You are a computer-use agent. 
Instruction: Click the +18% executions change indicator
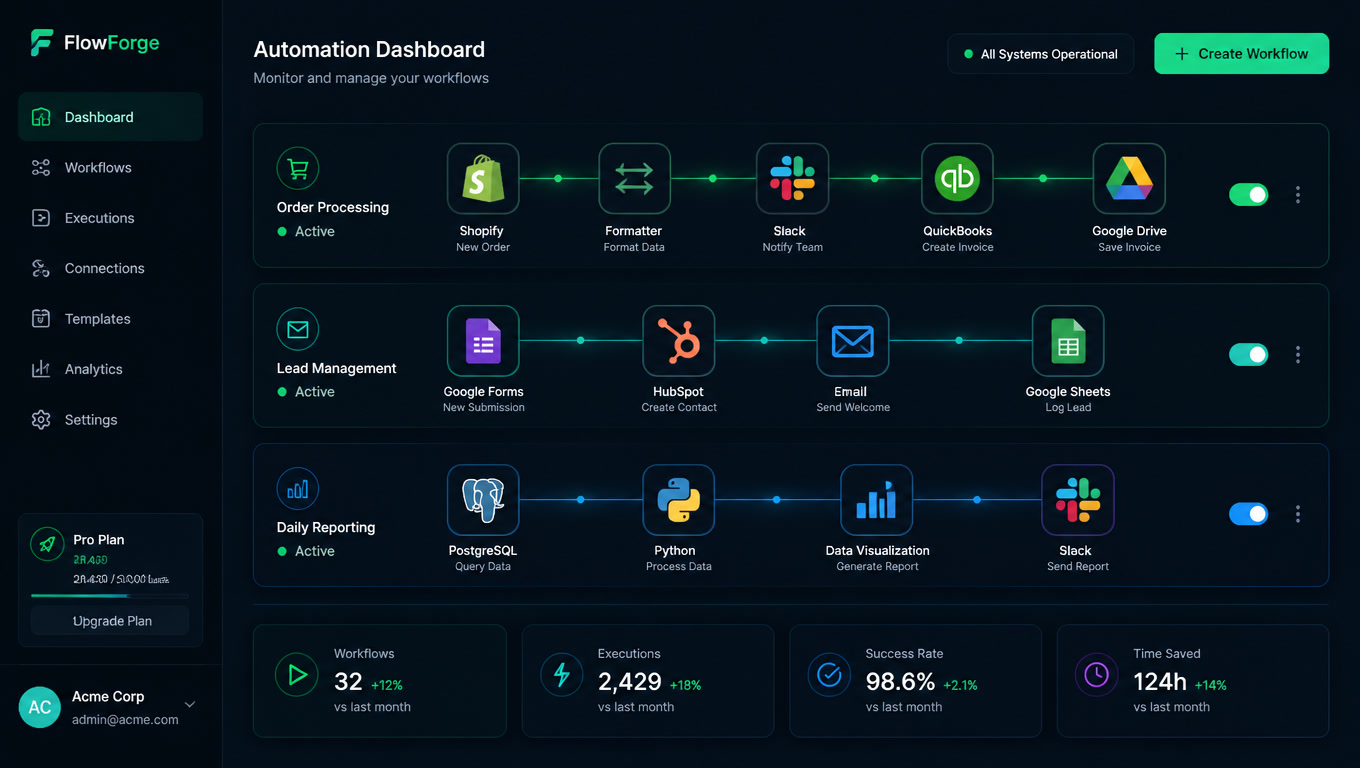[686, 686]
